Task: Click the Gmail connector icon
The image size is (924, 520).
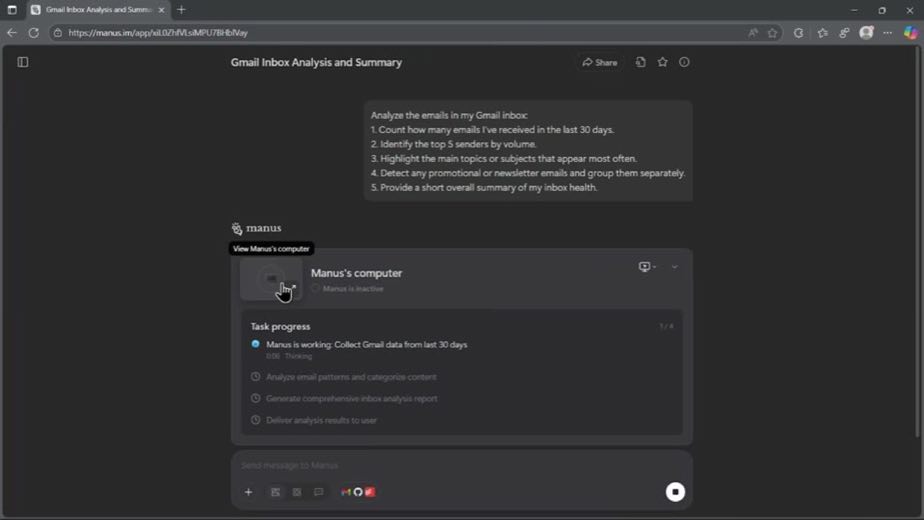Action: (346, 492)
